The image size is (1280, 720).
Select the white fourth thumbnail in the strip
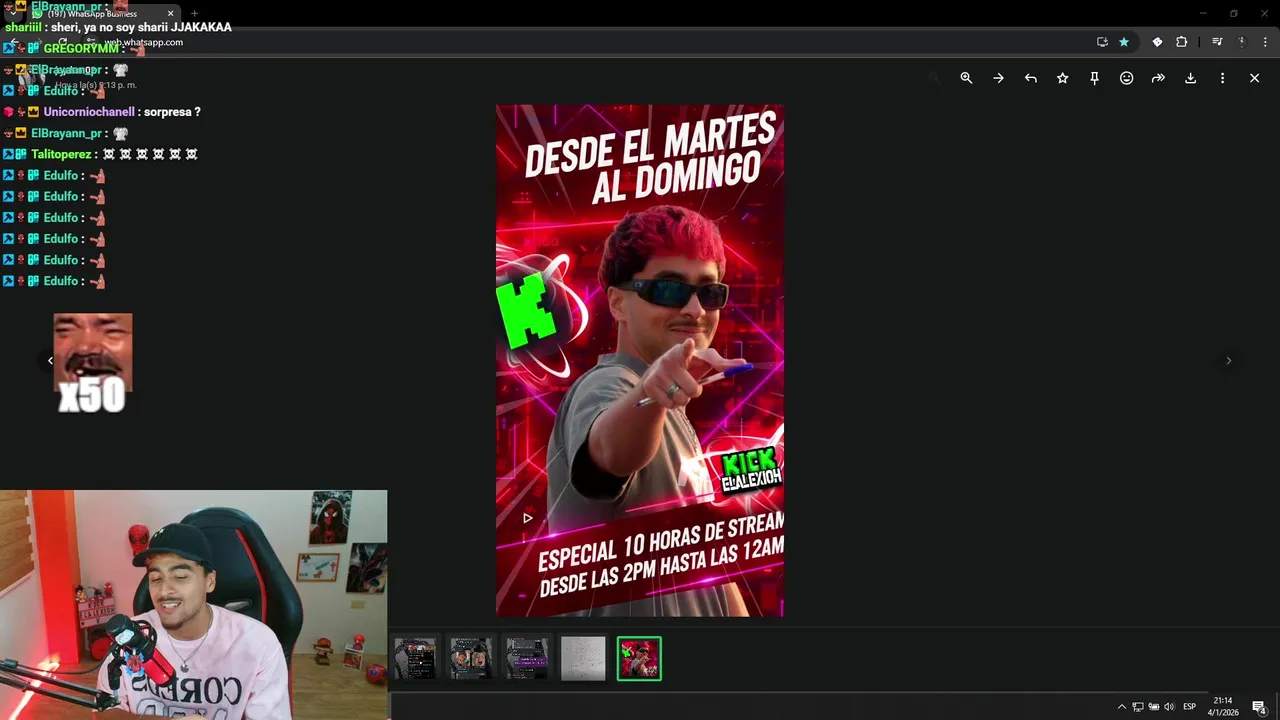583,659
